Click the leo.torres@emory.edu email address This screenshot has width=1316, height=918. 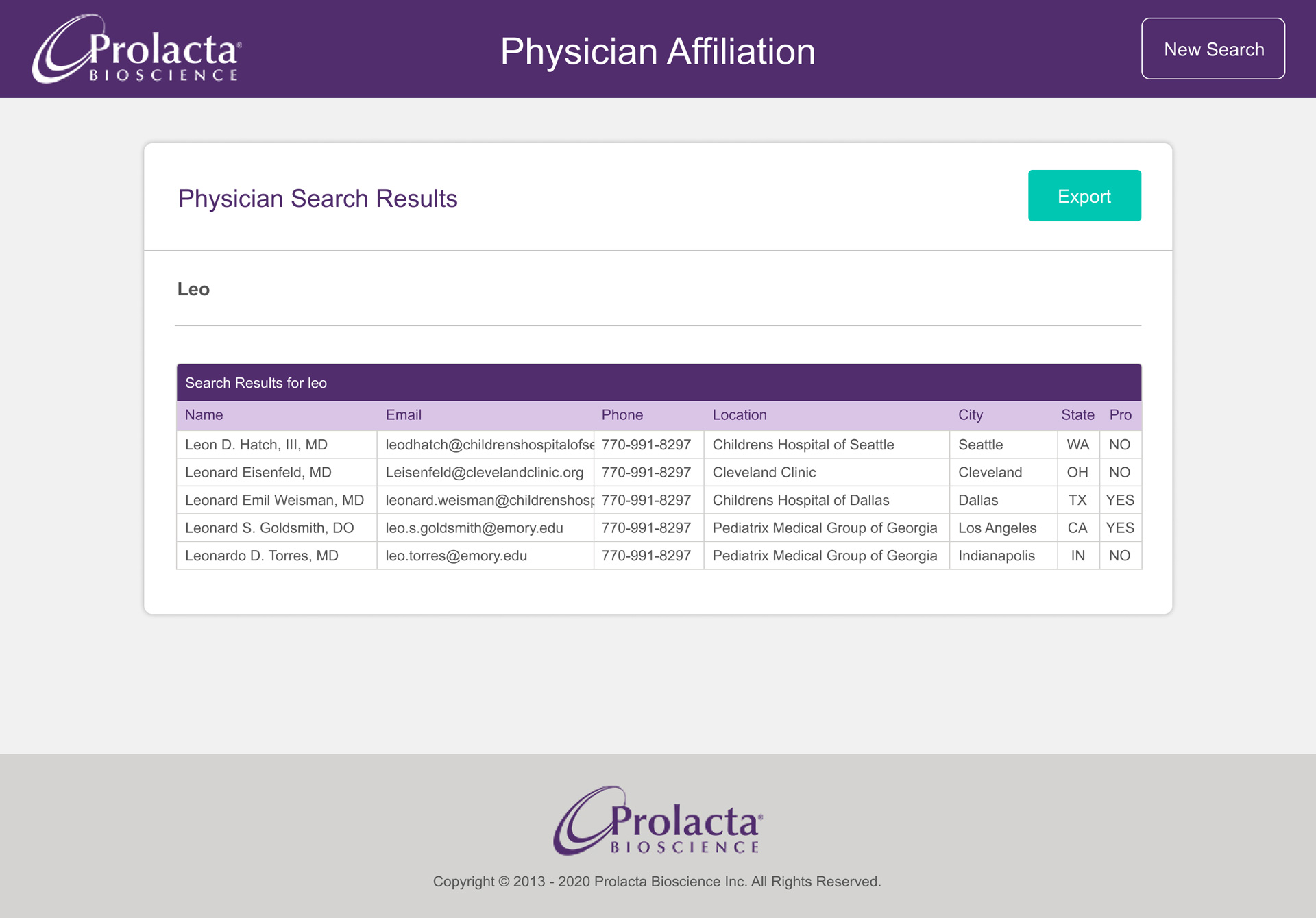(456, 556)
